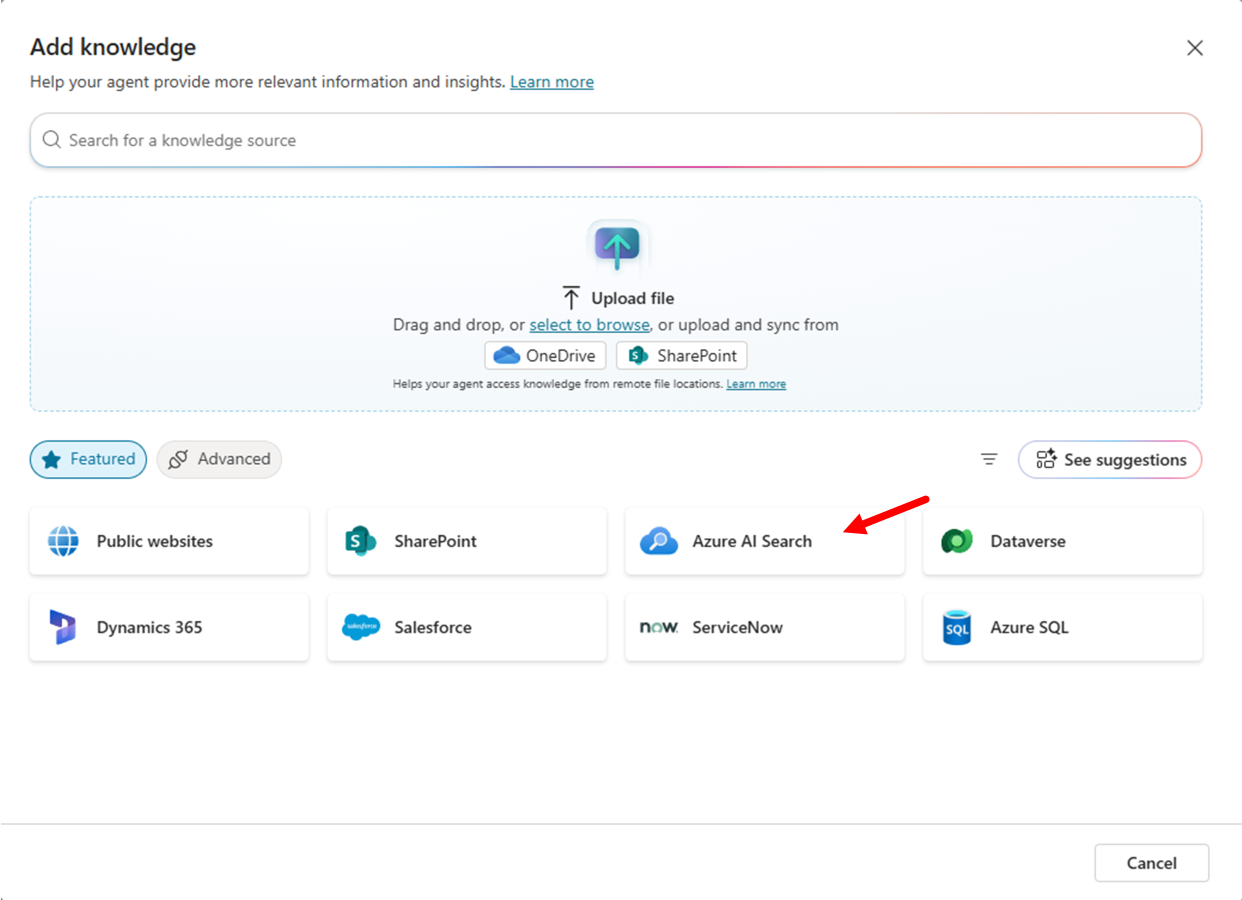Select the ServiceNow knowledge source
1242x900 pixels.
pyautogui.click(x=765, y=627)
